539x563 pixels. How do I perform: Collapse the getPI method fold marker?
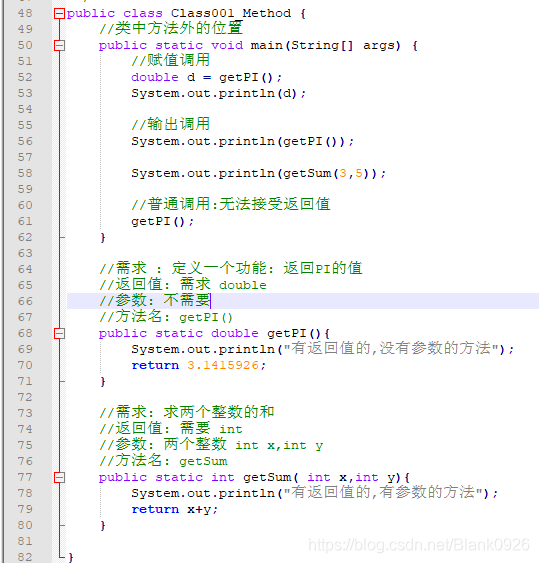click(x=59, y=334)
